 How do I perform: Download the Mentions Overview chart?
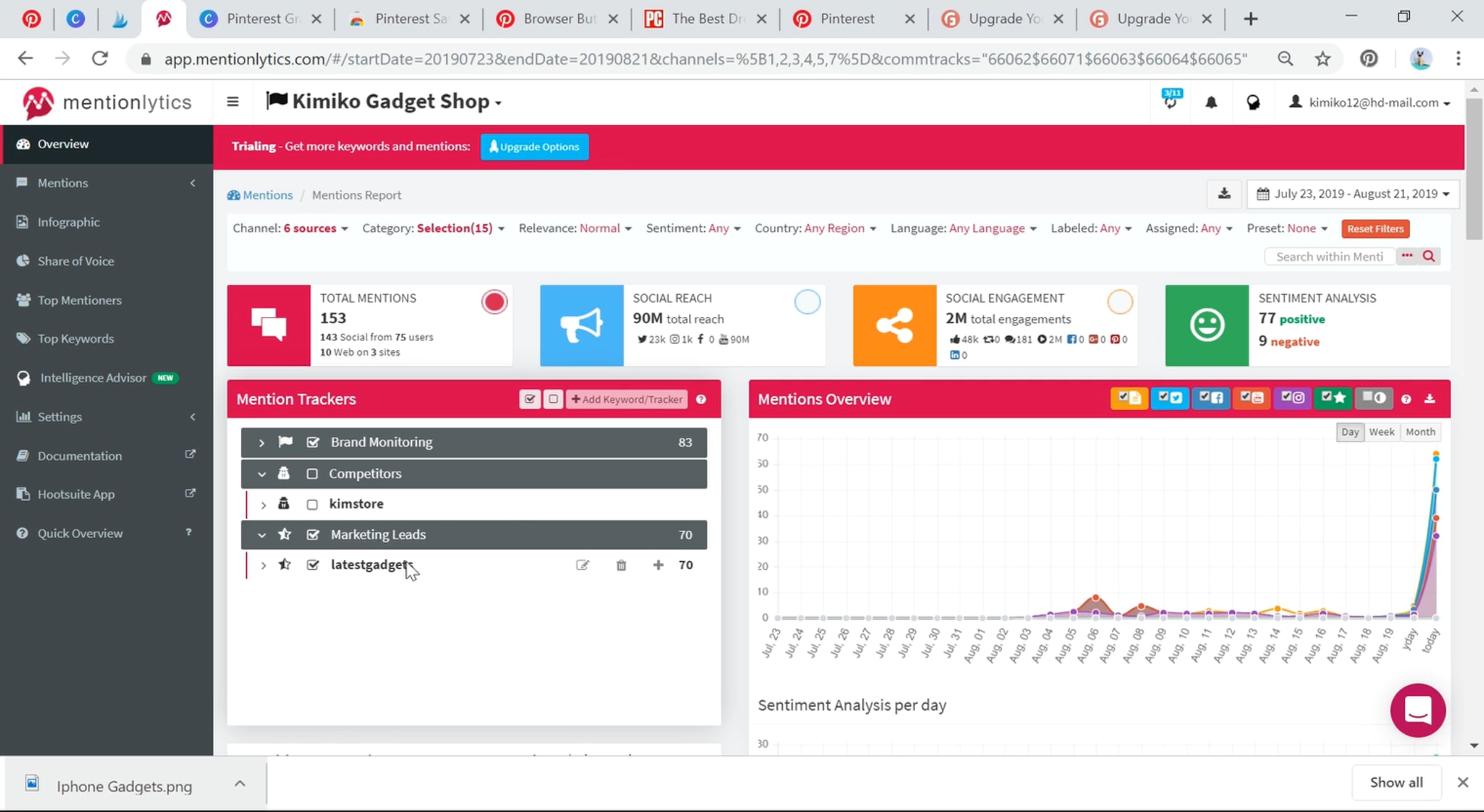[x=1430, y=399]
